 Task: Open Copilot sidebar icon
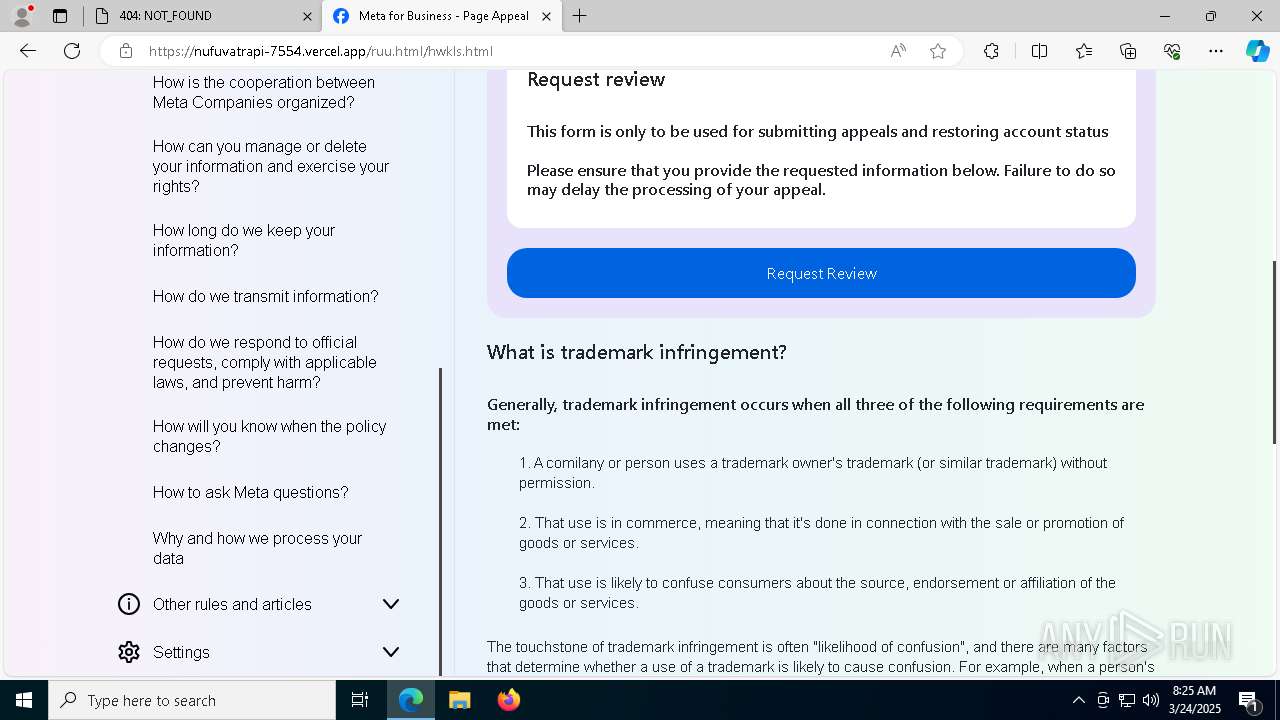1257,51
